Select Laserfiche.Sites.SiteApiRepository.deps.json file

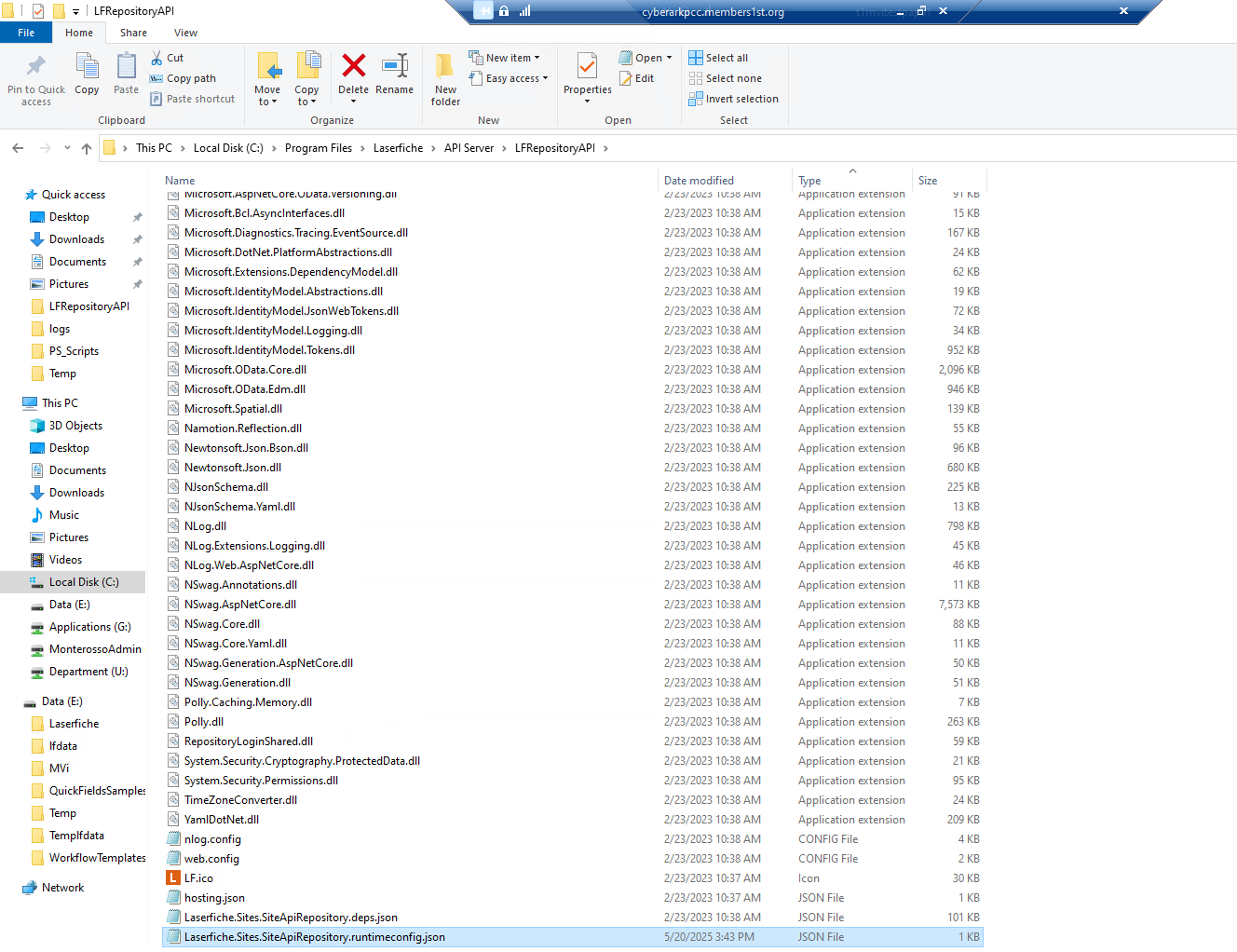pos(573,918)
